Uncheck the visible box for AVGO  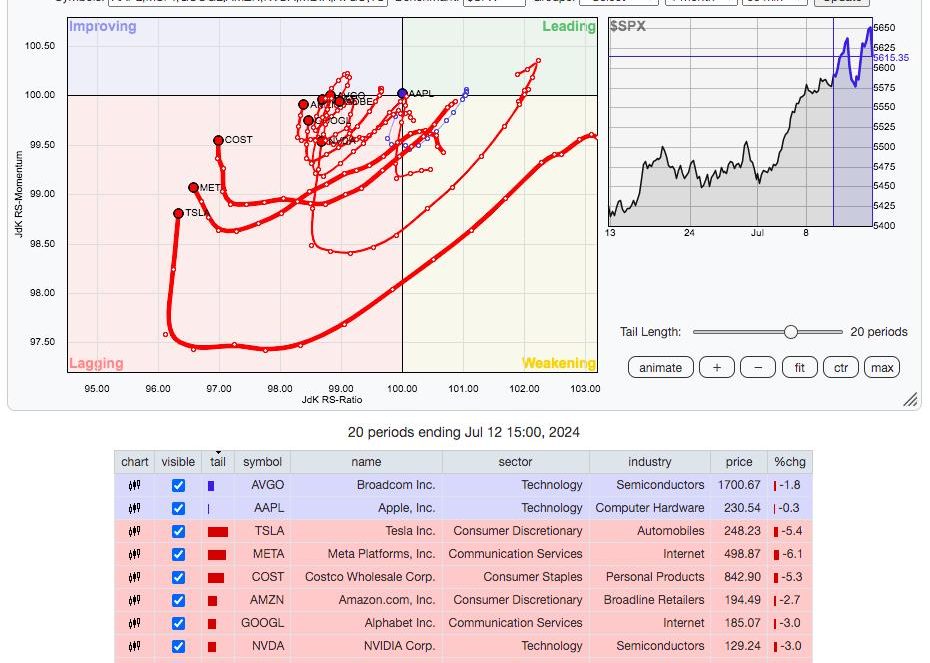pos(178,485)
